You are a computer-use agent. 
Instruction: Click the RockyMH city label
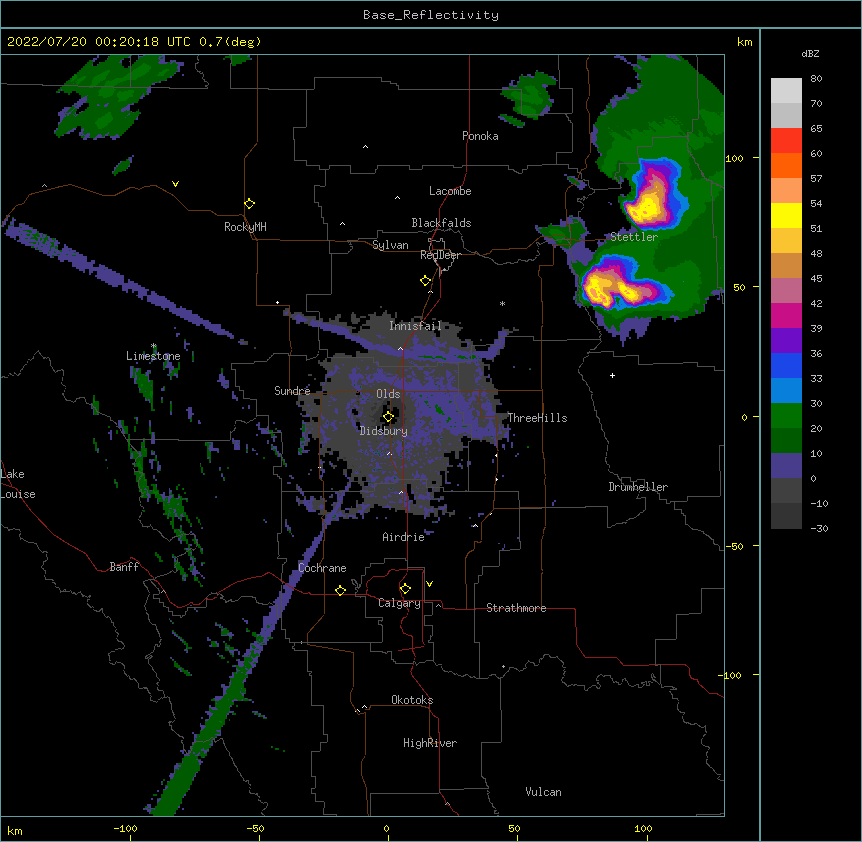pos(245,227)
